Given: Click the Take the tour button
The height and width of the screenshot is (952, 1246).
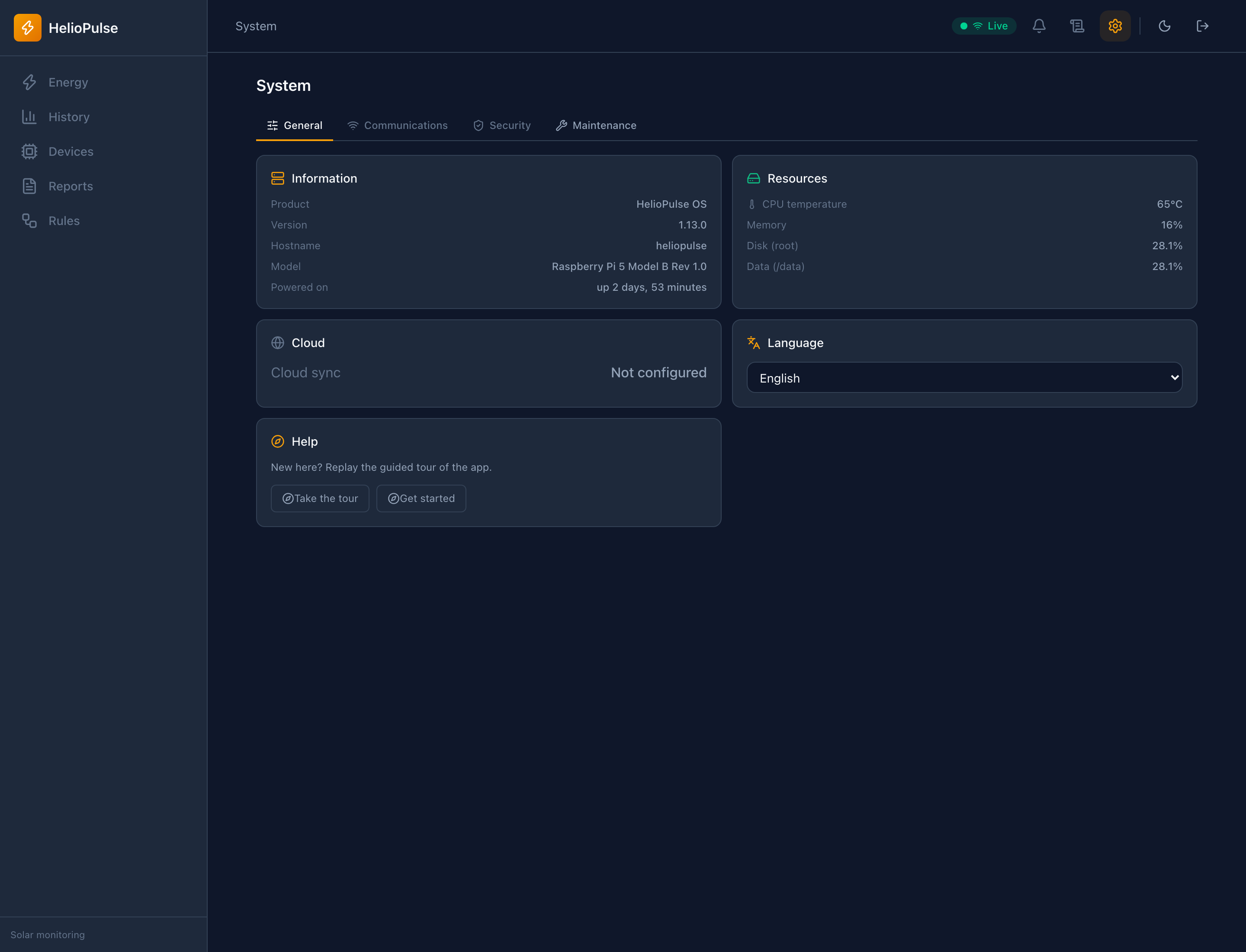Looking at the screenshot, I should coord(320,499).
